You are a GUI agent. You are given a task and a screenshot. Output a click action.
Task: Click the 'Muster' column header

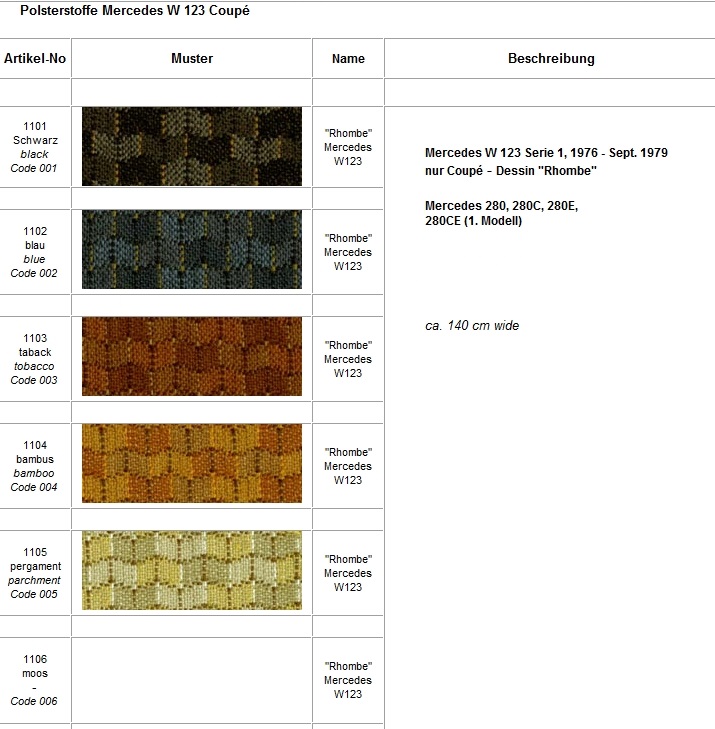[x=192, y=59]
